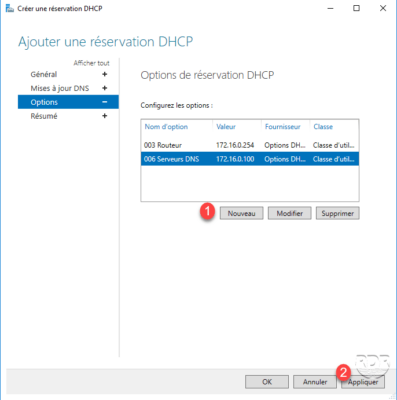Open the Mises à jour DNS item
397x400 pixels.
click(60, 88)
